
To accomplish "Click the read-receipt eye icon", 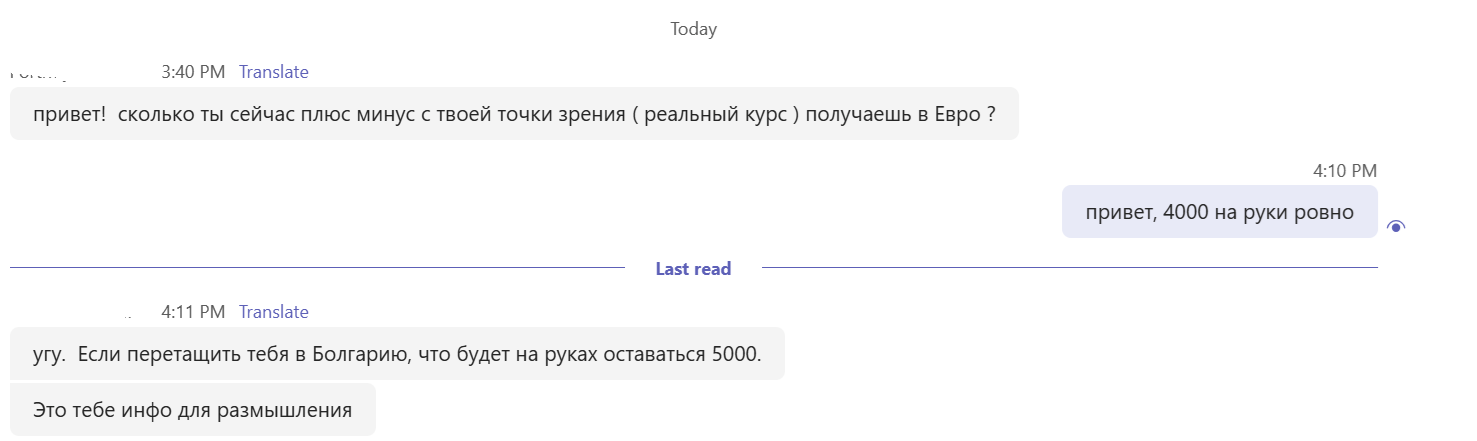I will pos(1396,227).
